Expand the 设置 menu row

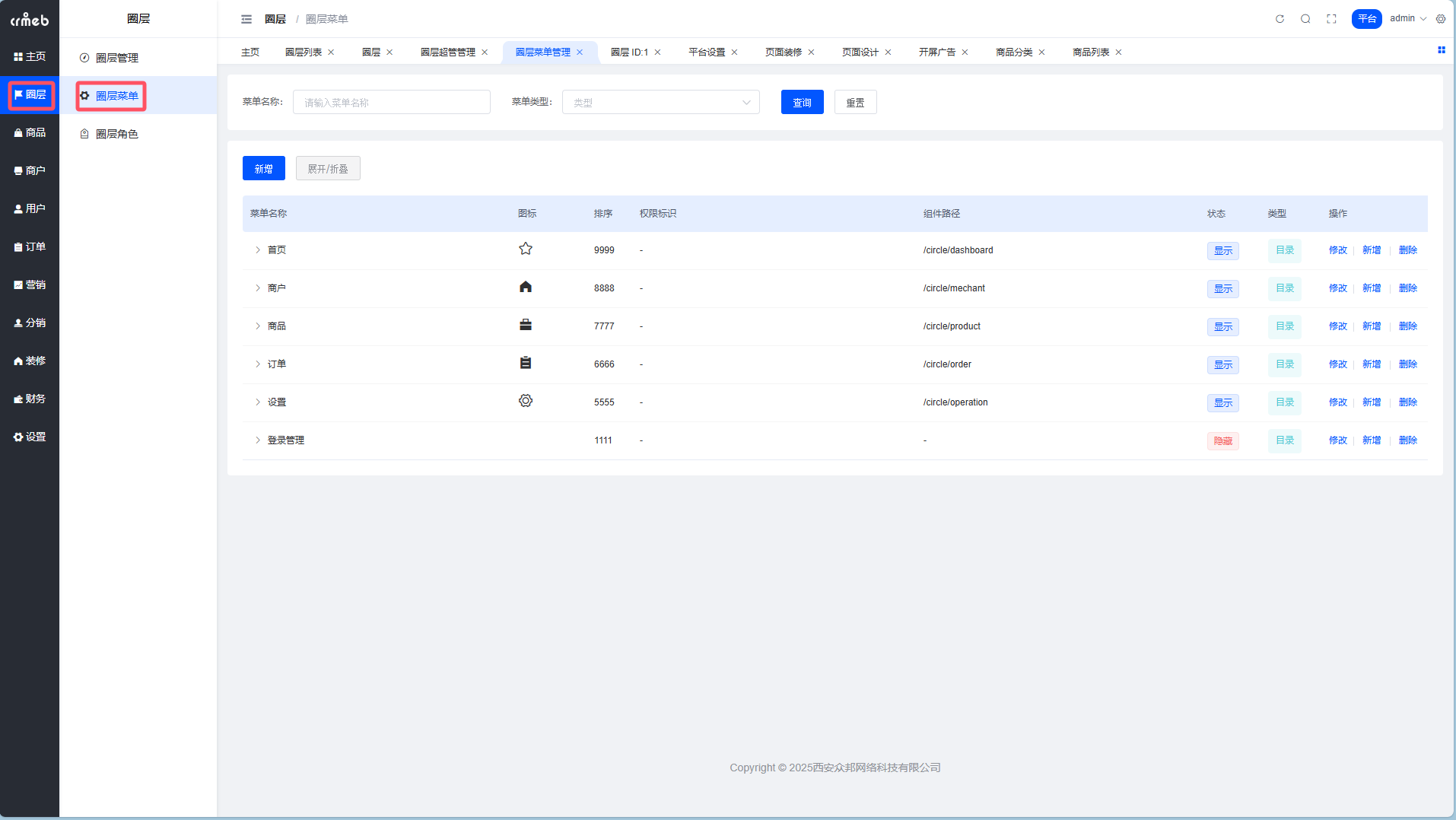click(x=258, y=402)
